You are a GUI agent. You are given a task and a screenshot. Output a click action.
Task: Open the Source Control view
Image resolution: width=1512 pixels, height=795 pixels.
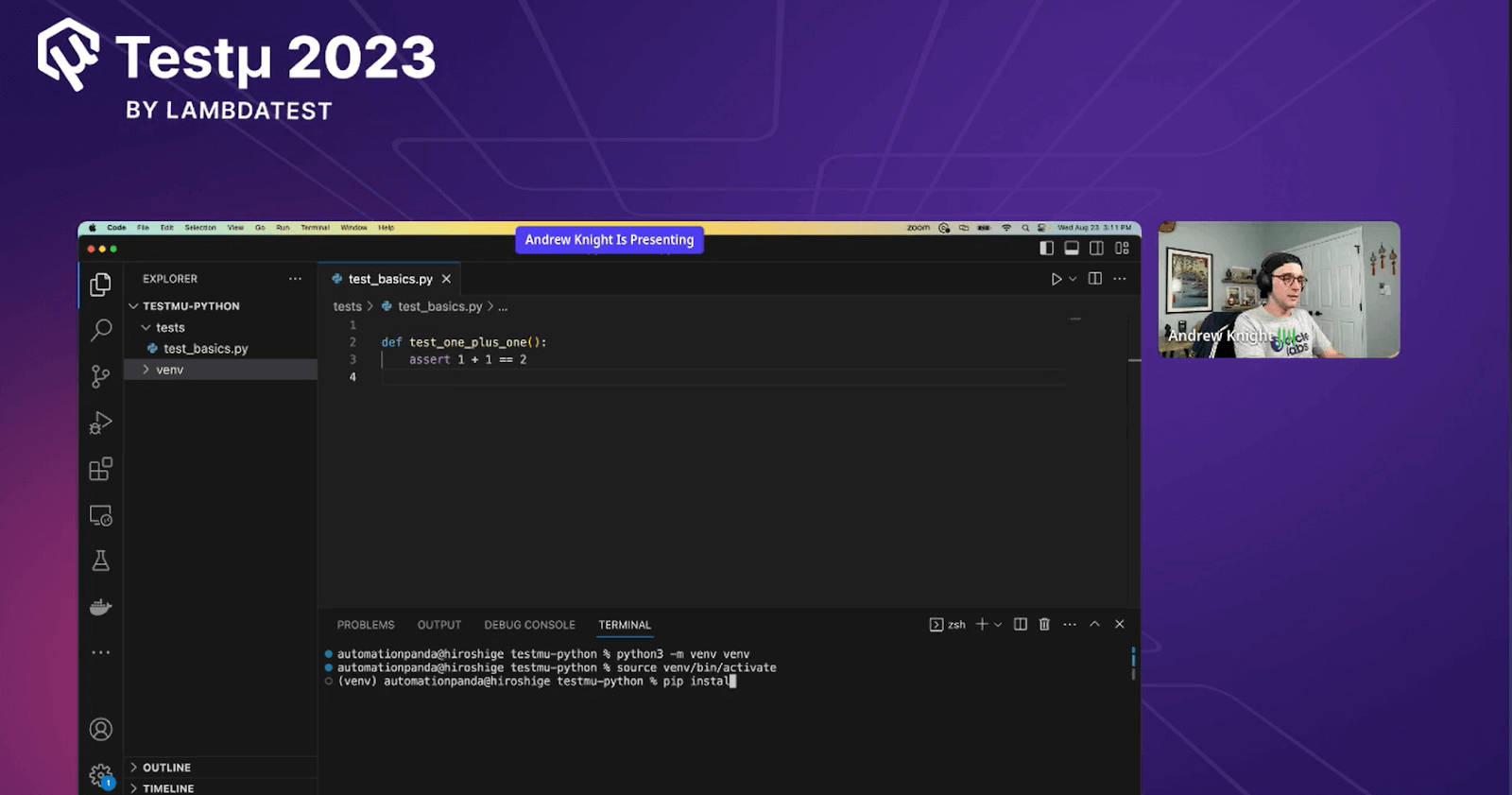100,376
